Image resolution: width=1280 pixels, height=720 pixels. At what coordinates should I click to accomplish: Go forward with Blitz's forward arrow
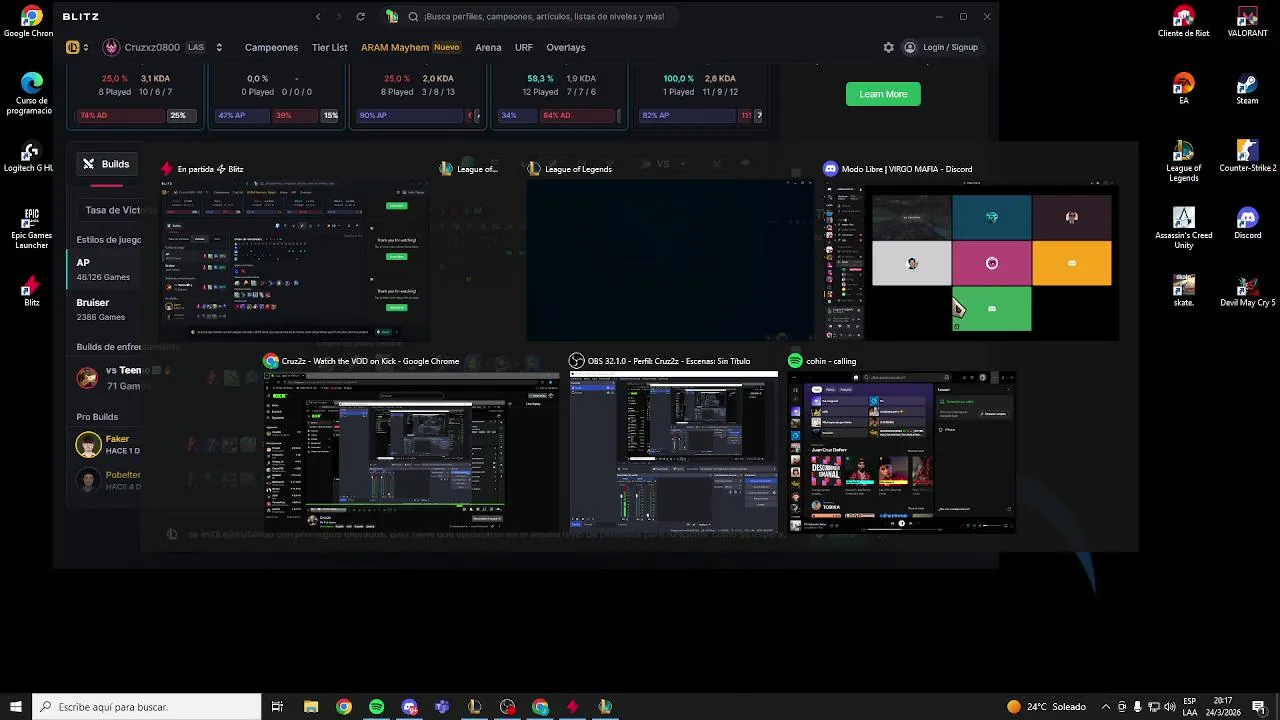[x=339, y=16]
